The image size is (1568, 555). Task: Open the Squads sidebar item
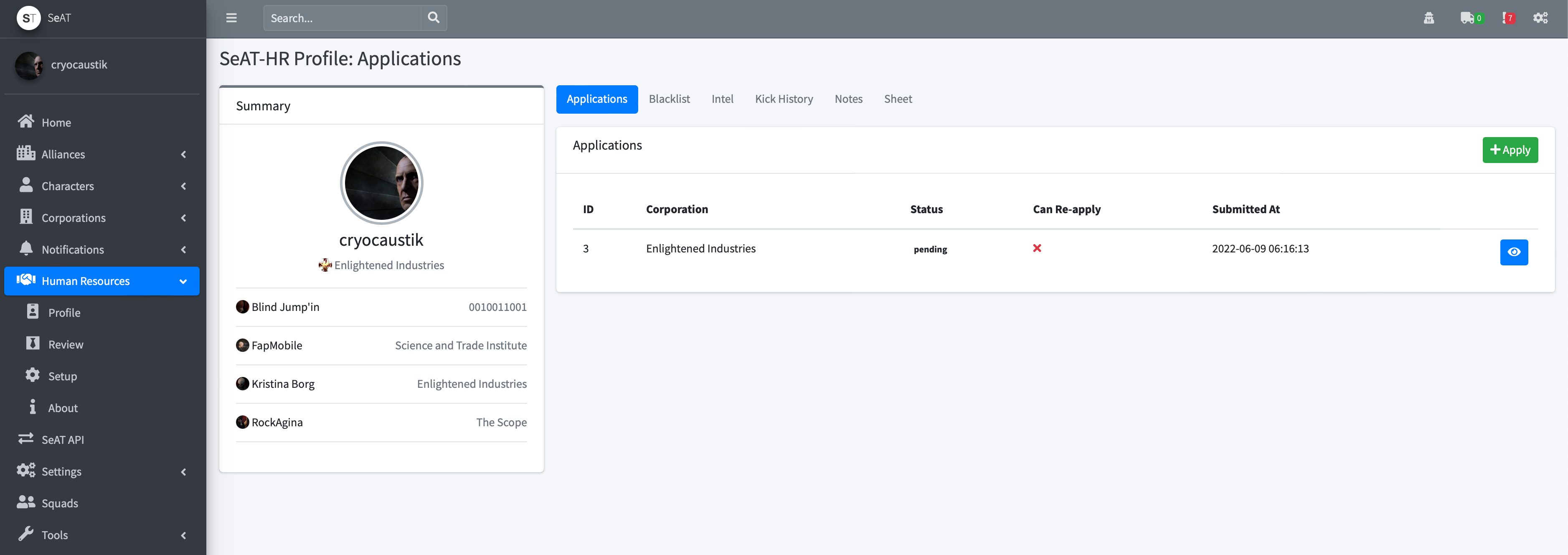pos(60,503)
